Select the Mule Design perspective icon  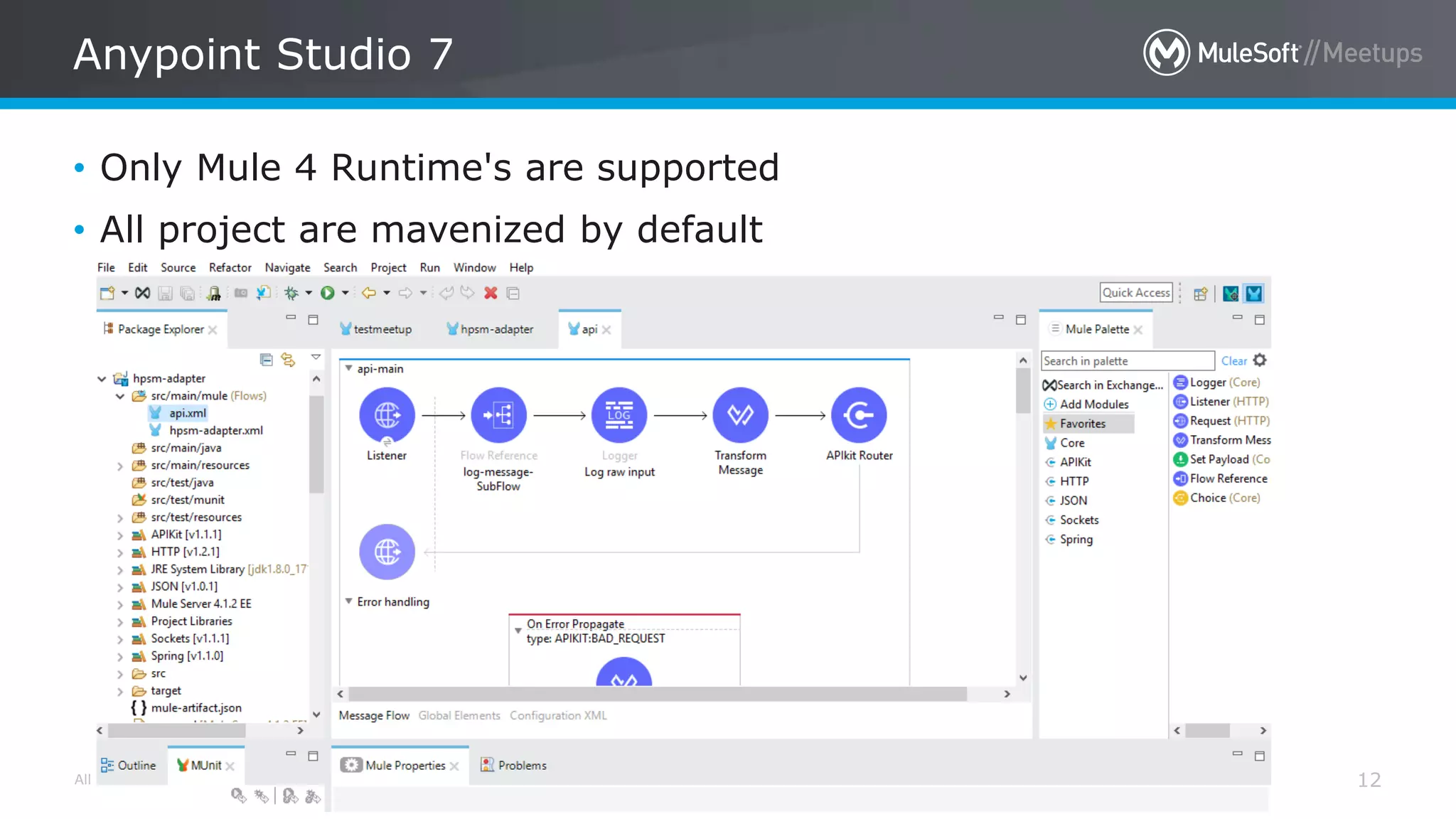click(x=1254, y=293)
